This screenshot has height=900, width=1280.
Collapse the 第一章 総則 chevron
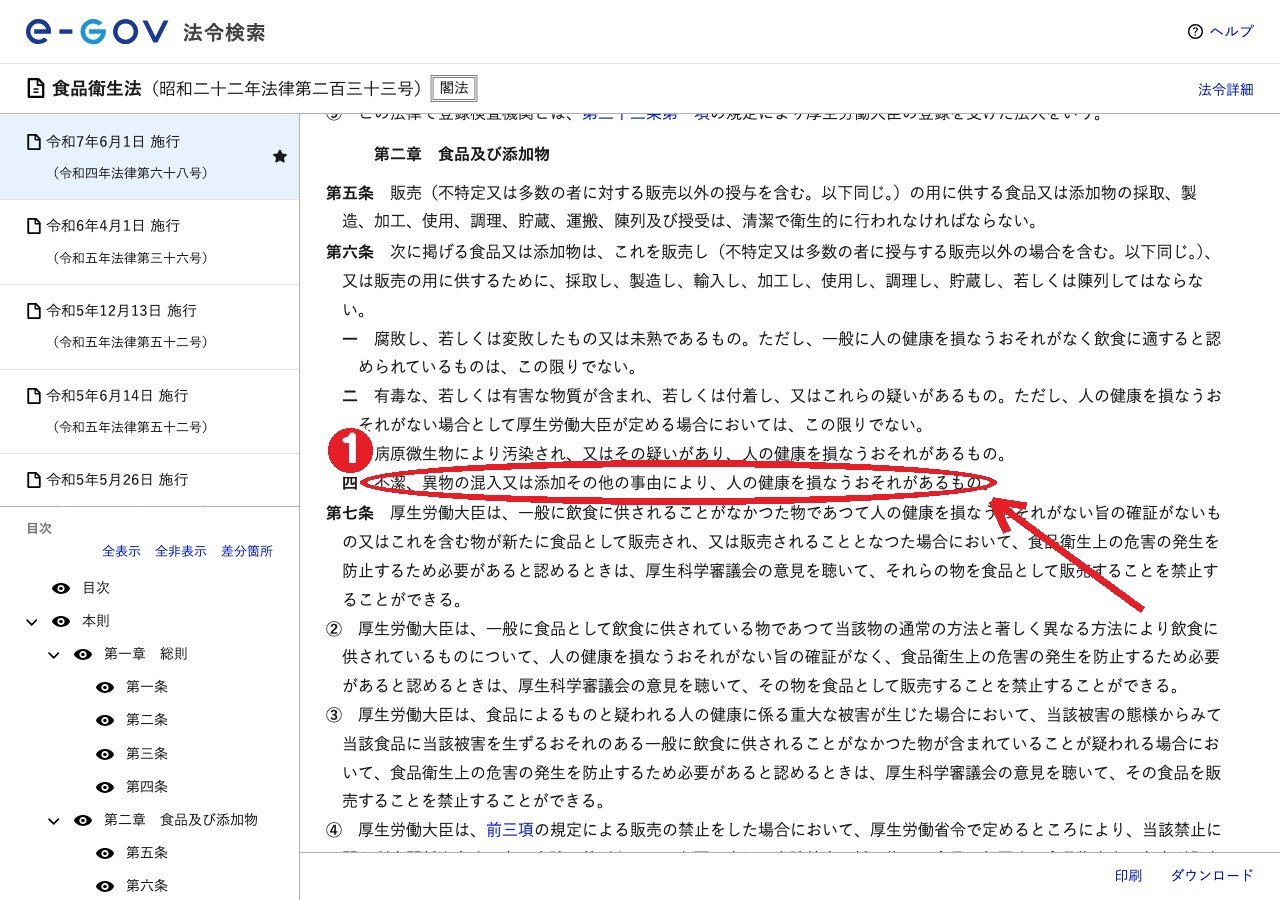pos(54,654)
